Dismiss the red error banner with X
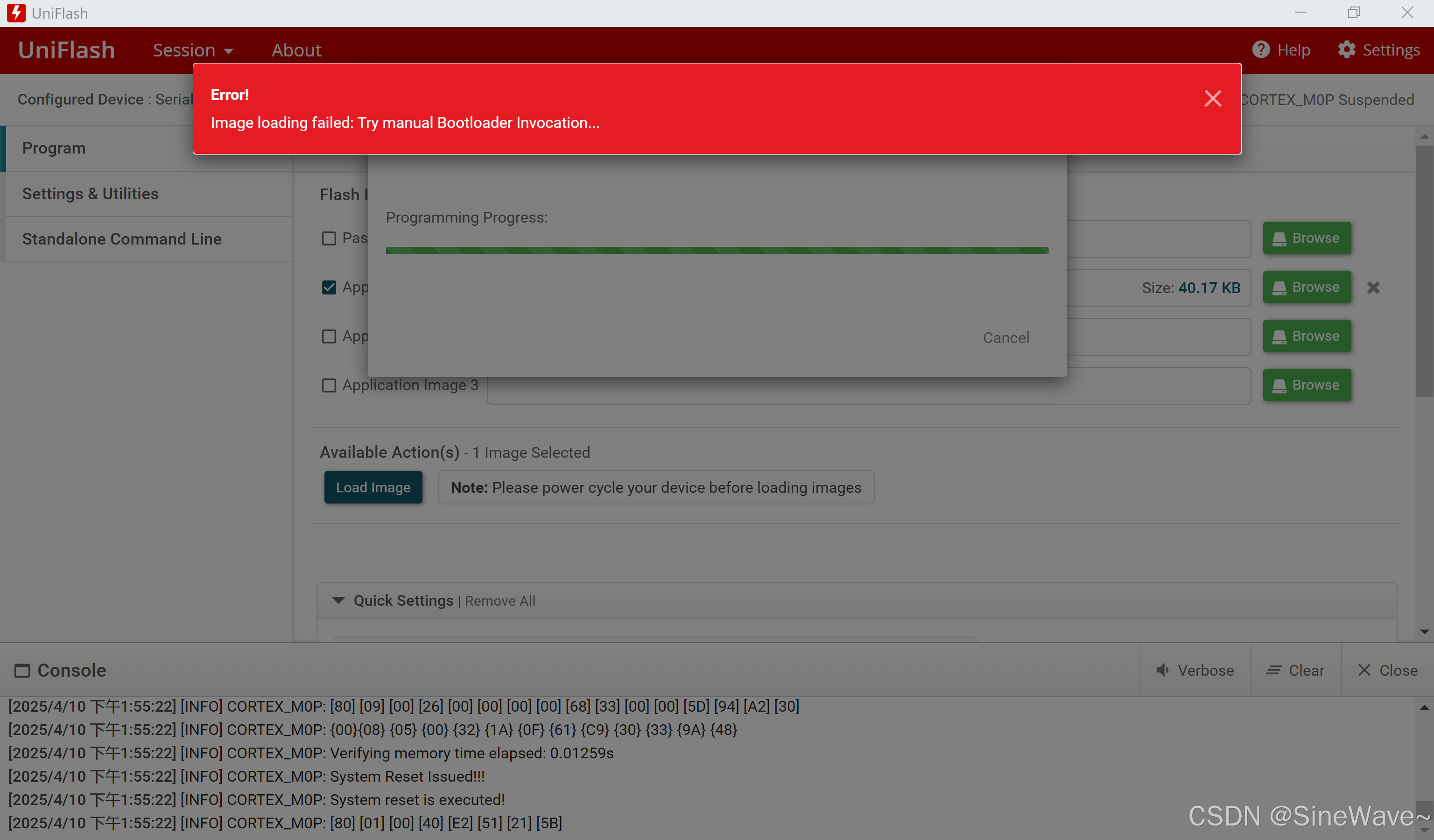This screenshot has height=840, width=1434. pyautogui.click(x=1213, y=99)
